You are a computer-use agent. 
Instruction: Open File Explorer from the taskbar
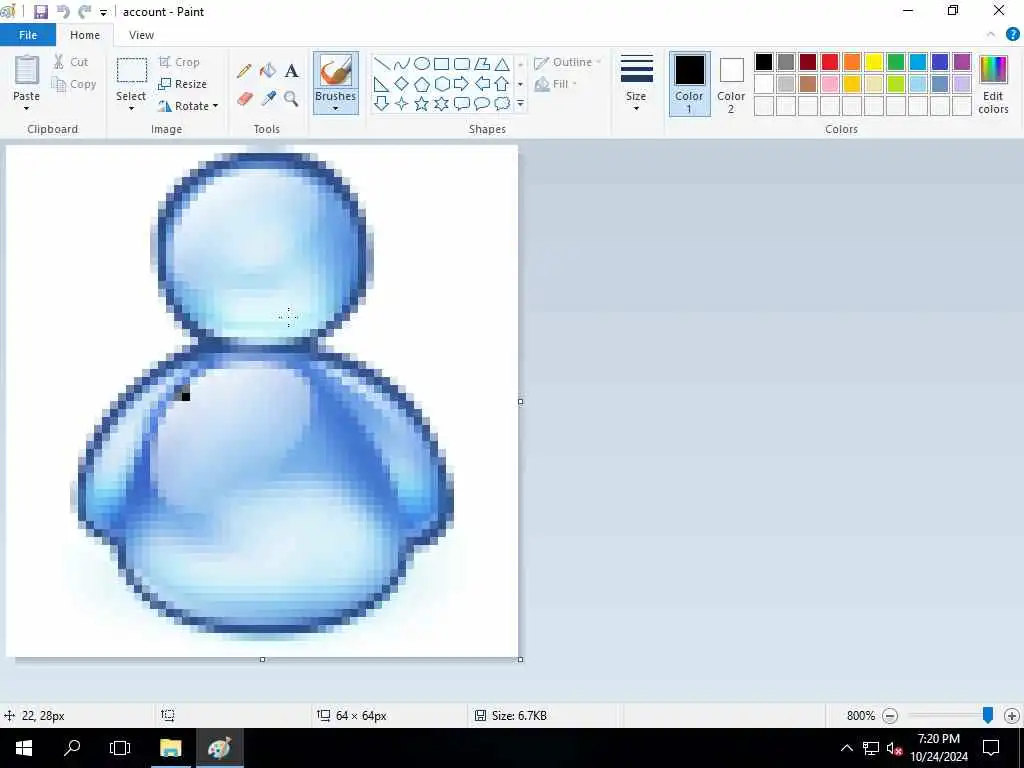pos(170,748)
